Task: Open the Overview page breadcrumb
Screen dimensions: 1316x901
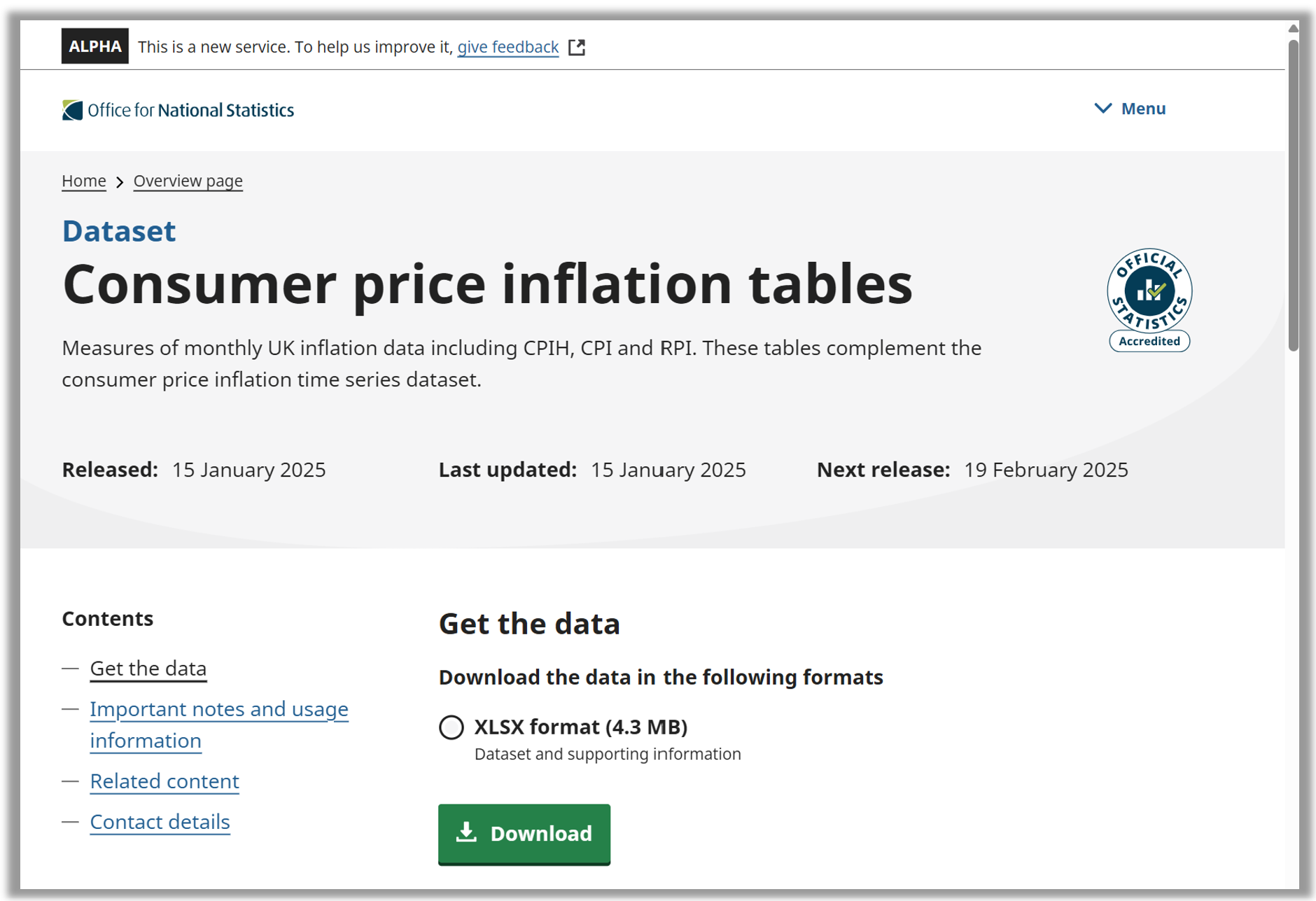Action: tap(188, 181)
